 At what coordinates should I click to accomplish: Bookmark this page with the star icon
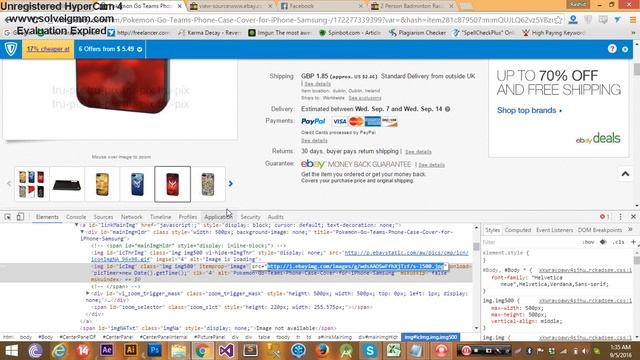pyautogui.click(x=558, y=20)
